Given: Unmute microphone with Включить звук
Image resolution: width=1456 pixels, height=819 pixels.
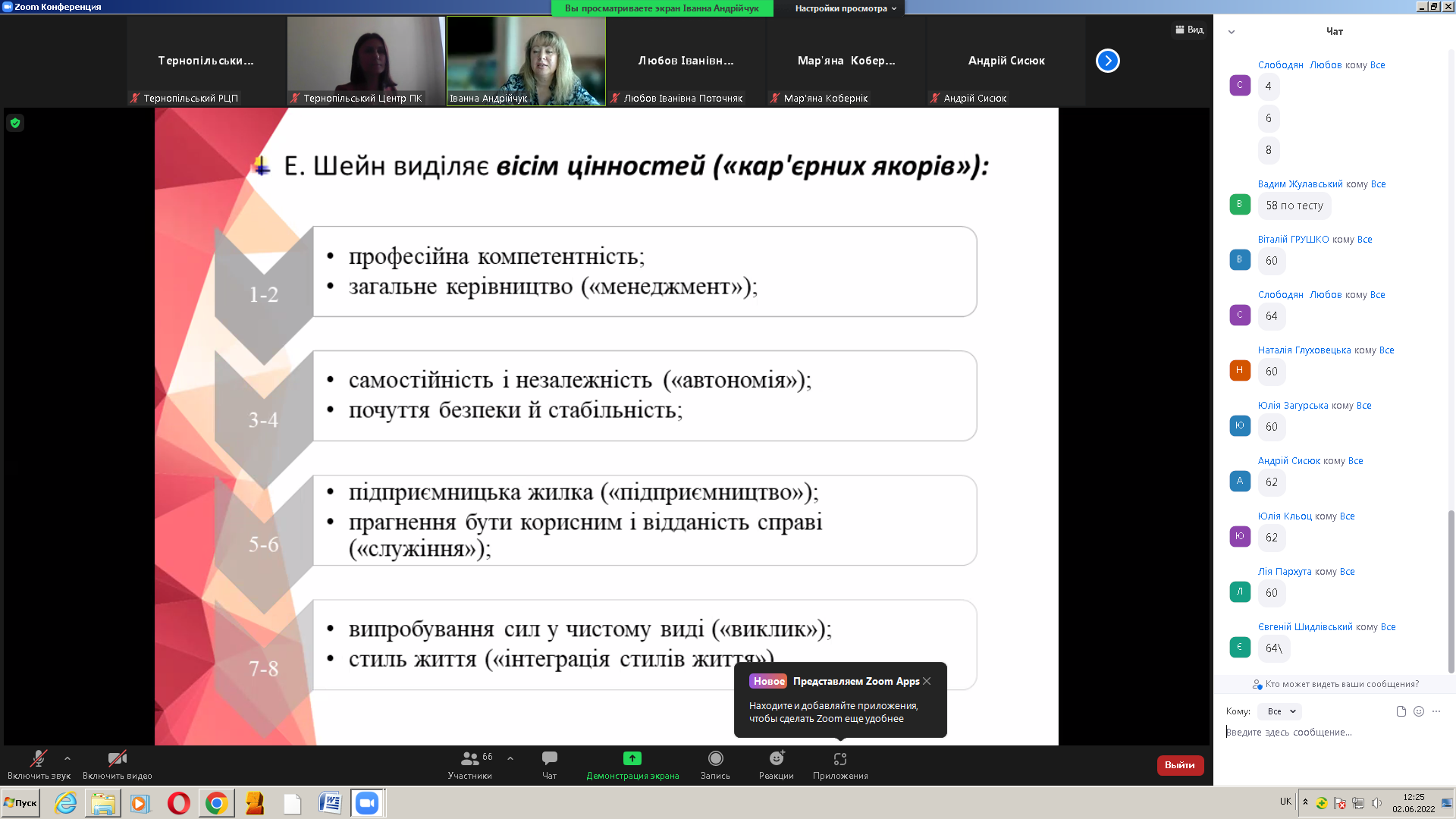Looking at the screenshot, I should 39,764.
